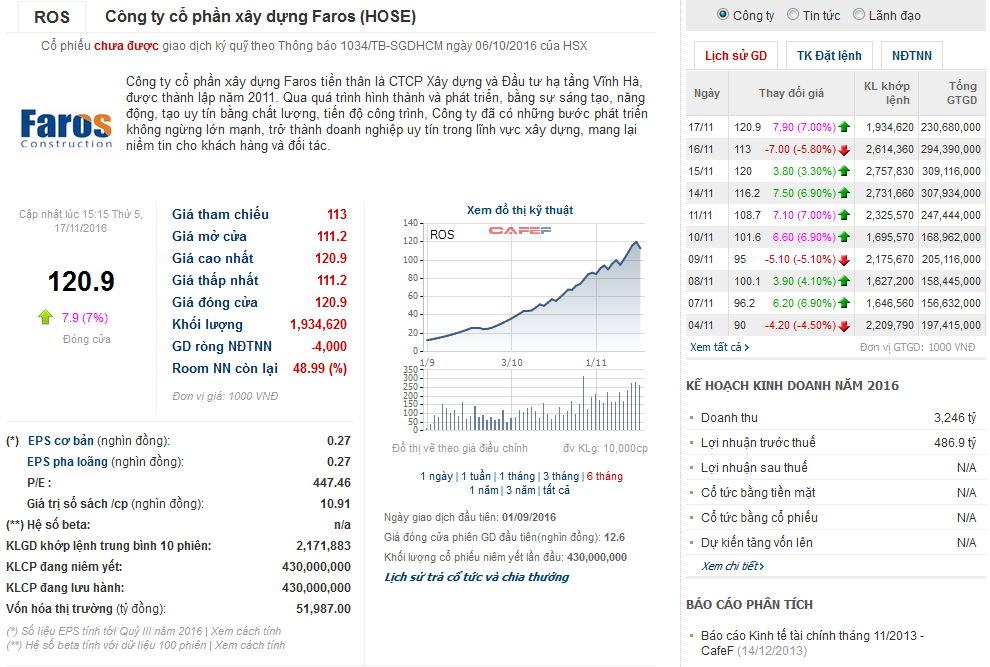990x667 pixels.
Task: Click the Room NN còn lại 48.99 (%)
Action: tap(319, 369)
